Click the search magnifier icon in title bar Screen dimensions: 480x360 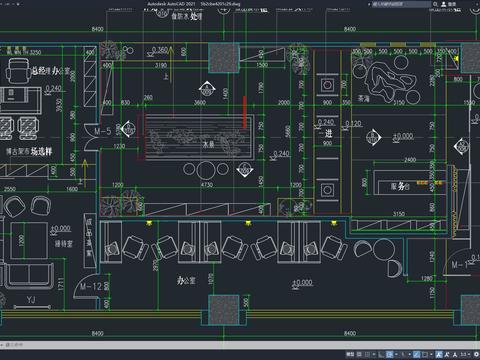coord(435,4)
